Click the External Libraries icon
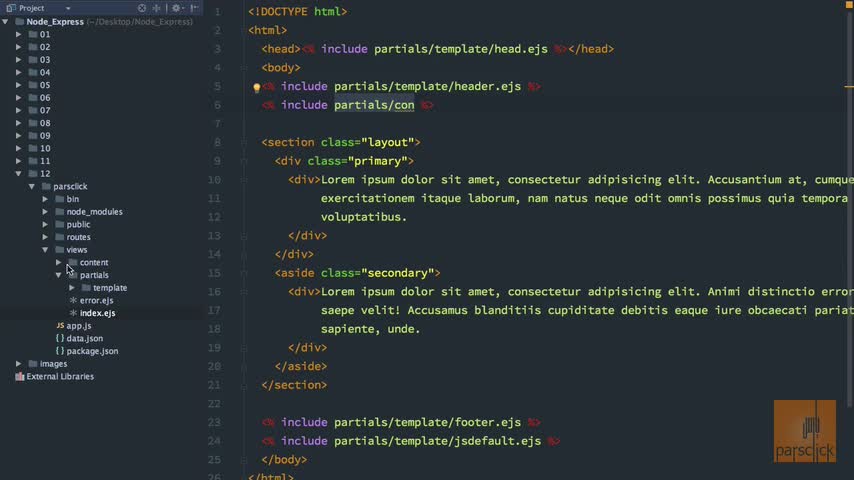The image size is (854, 480). click(x=20, y=376)
